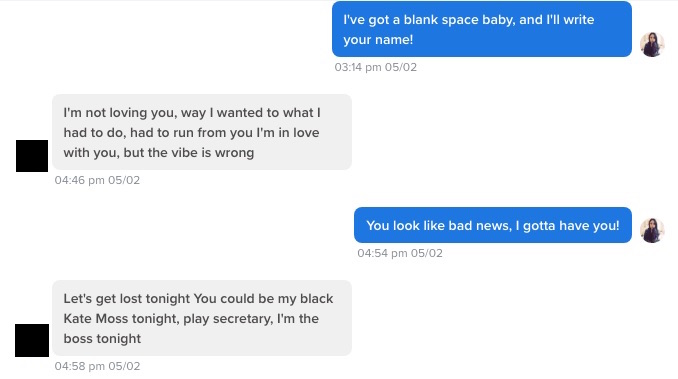Click the sender avatar beside the blank space message

(x=652, y=44)
